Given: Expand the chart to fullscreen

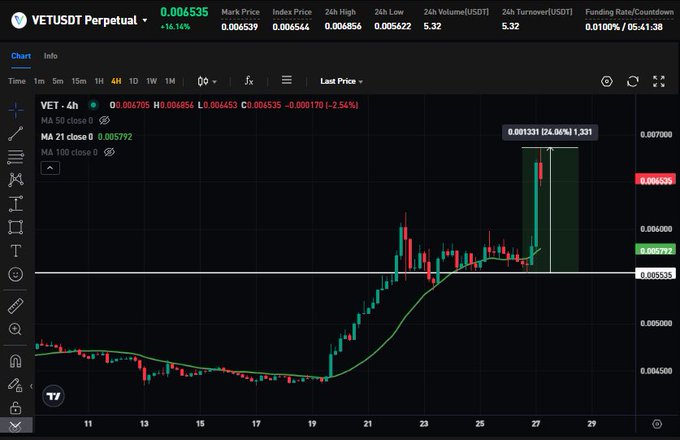Looking at the screenshot, I should pyautogui.click(x=659, y=81).
